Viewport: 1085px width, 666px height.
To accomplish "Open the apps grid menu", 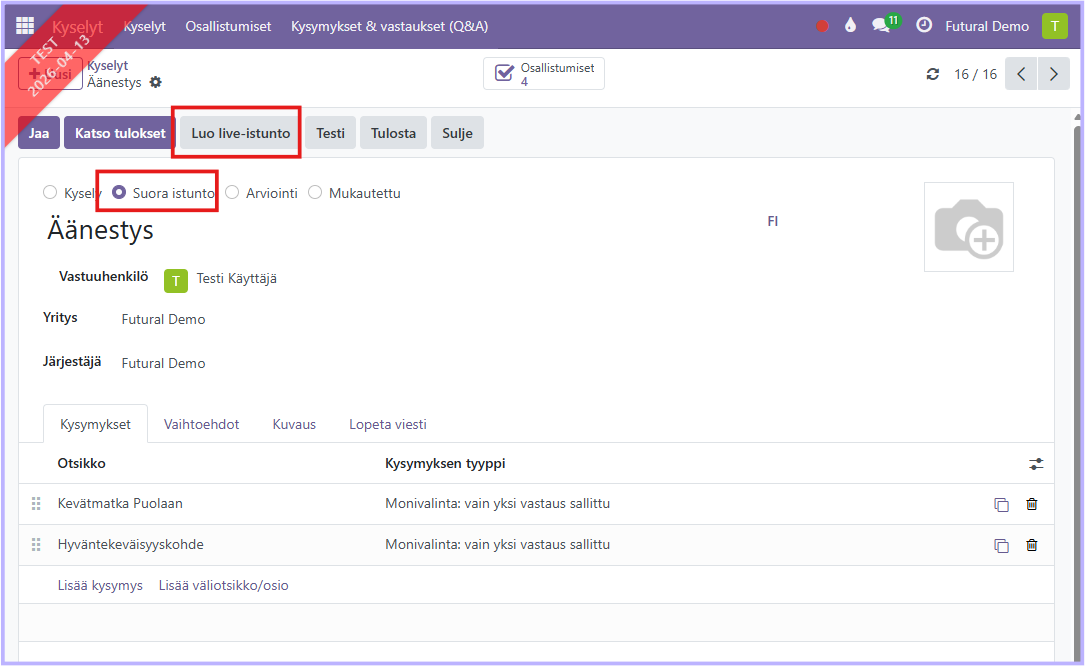I will 25,26.
